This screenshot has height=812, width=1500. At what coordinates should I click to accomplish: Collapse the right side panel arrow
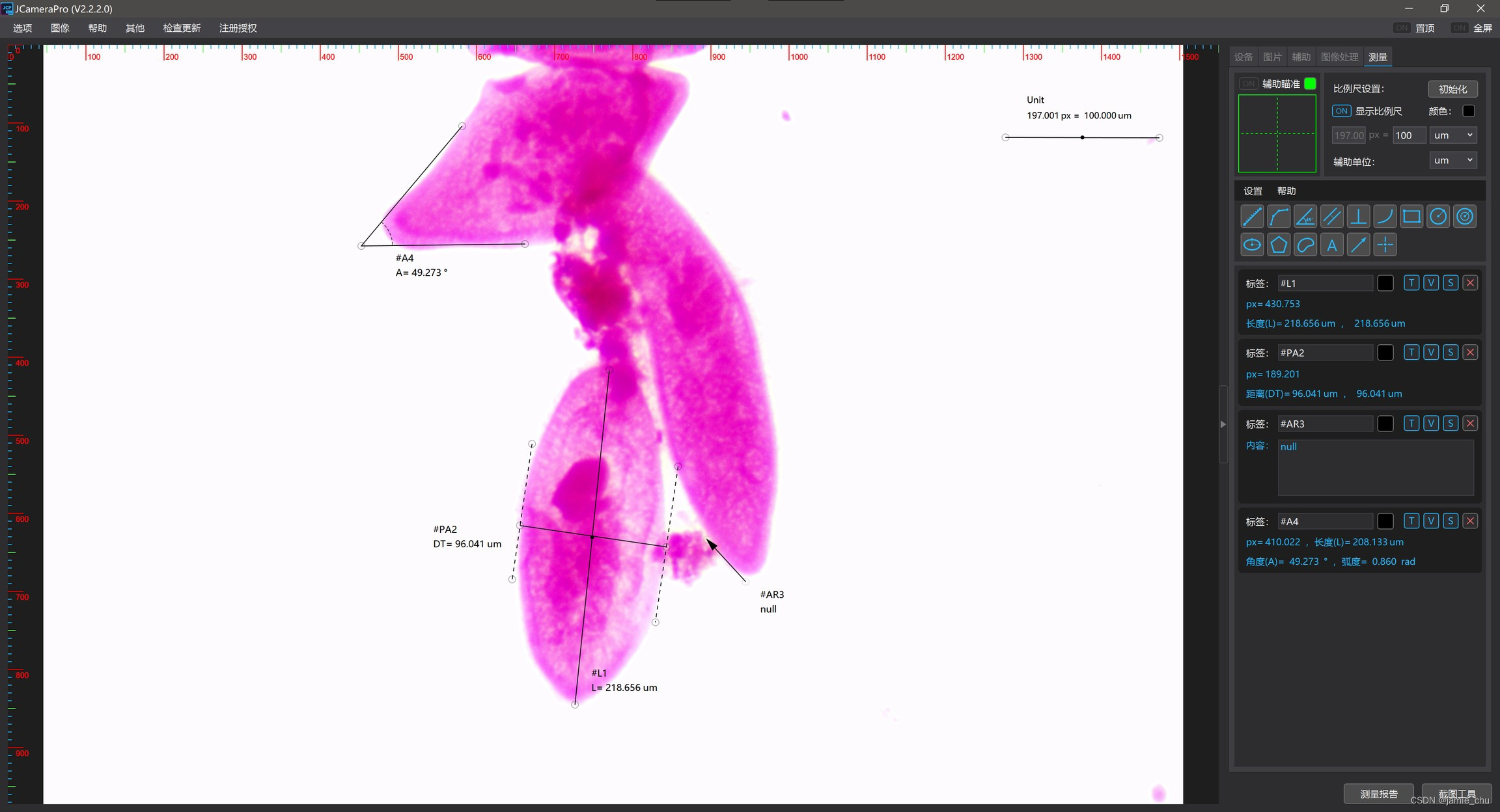click(x=1223, y=424)
